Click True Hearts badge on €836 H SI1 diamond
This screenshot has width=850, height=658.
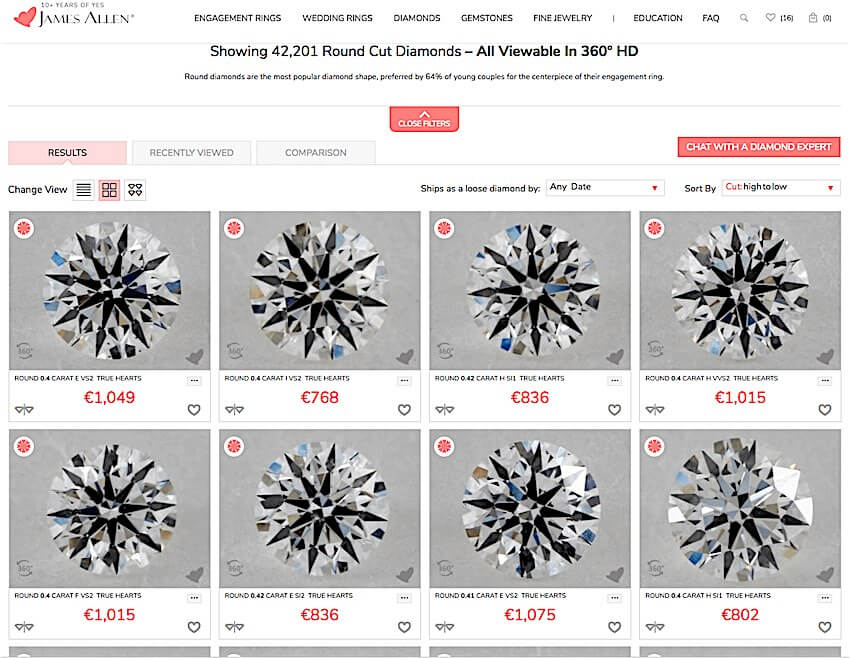coord(445,228)
